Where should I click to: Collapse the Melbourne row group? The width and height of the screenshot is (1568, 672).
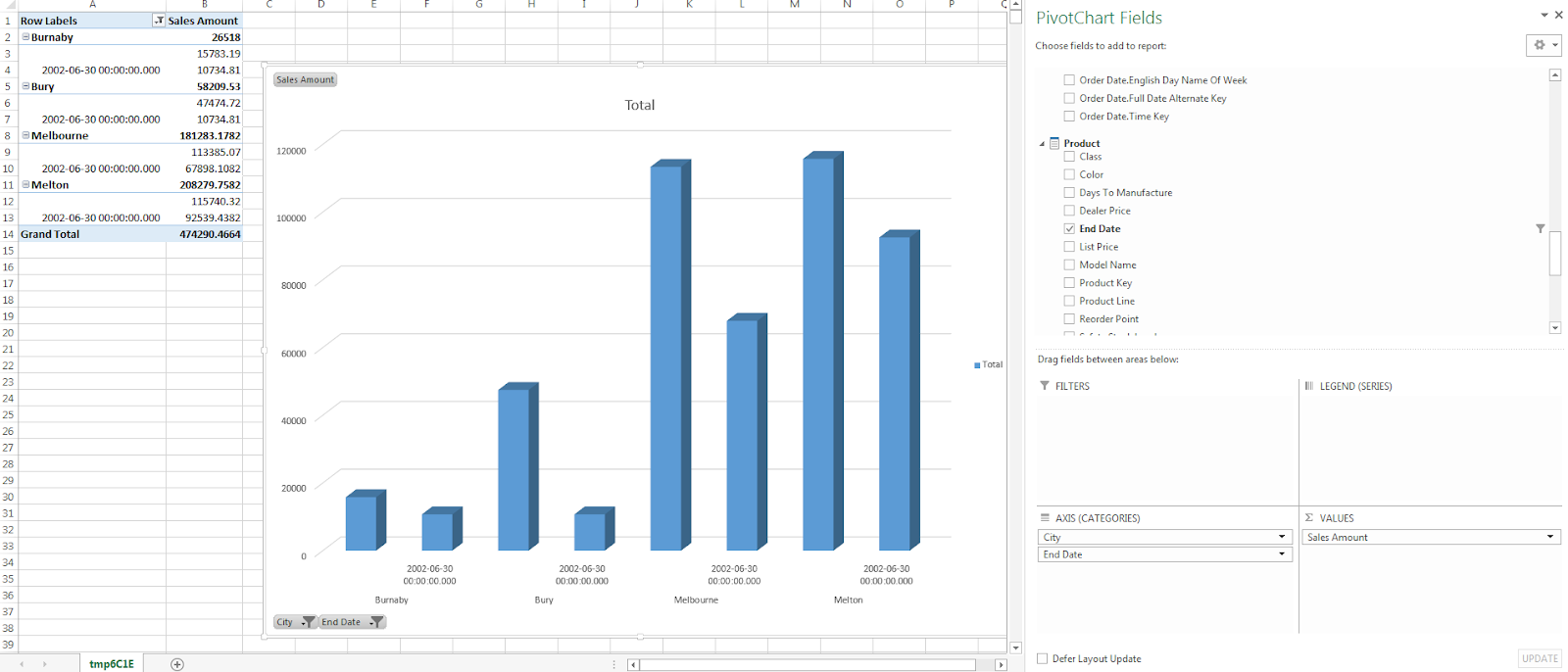click(x=25, y=135)
